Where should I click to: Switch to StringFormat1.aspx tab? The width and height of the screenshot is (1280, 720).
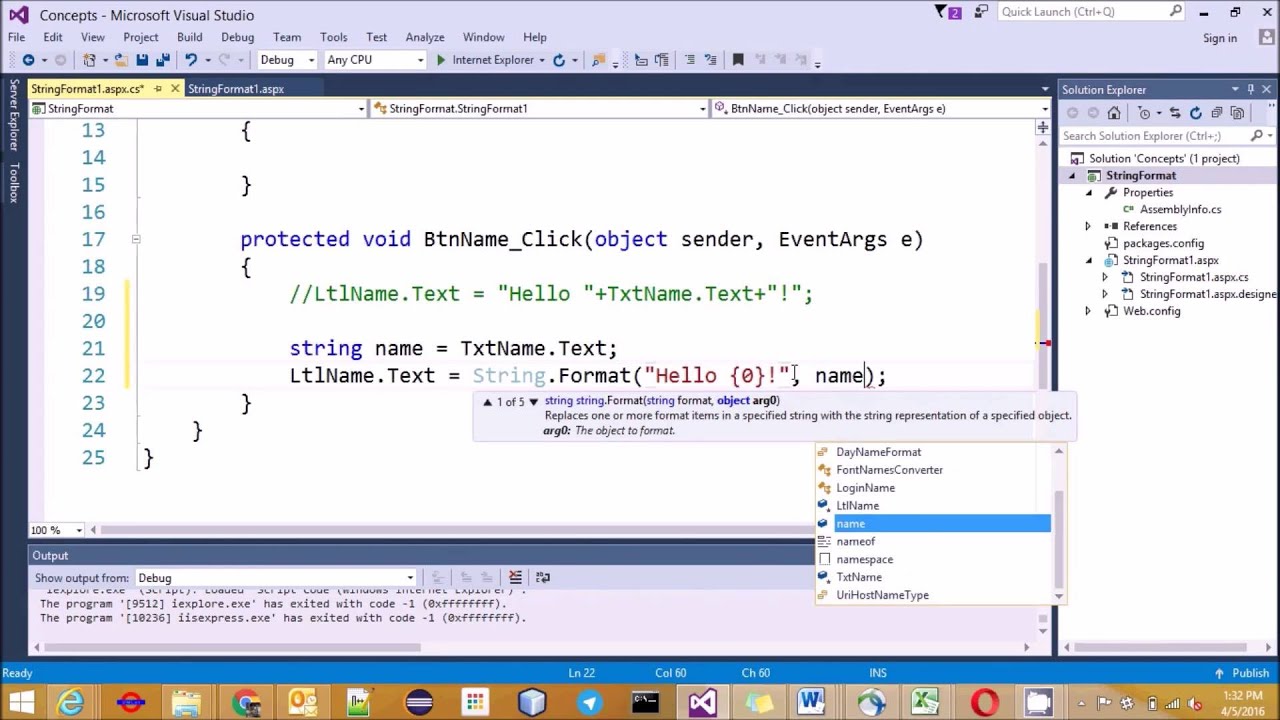pos(236,89)
